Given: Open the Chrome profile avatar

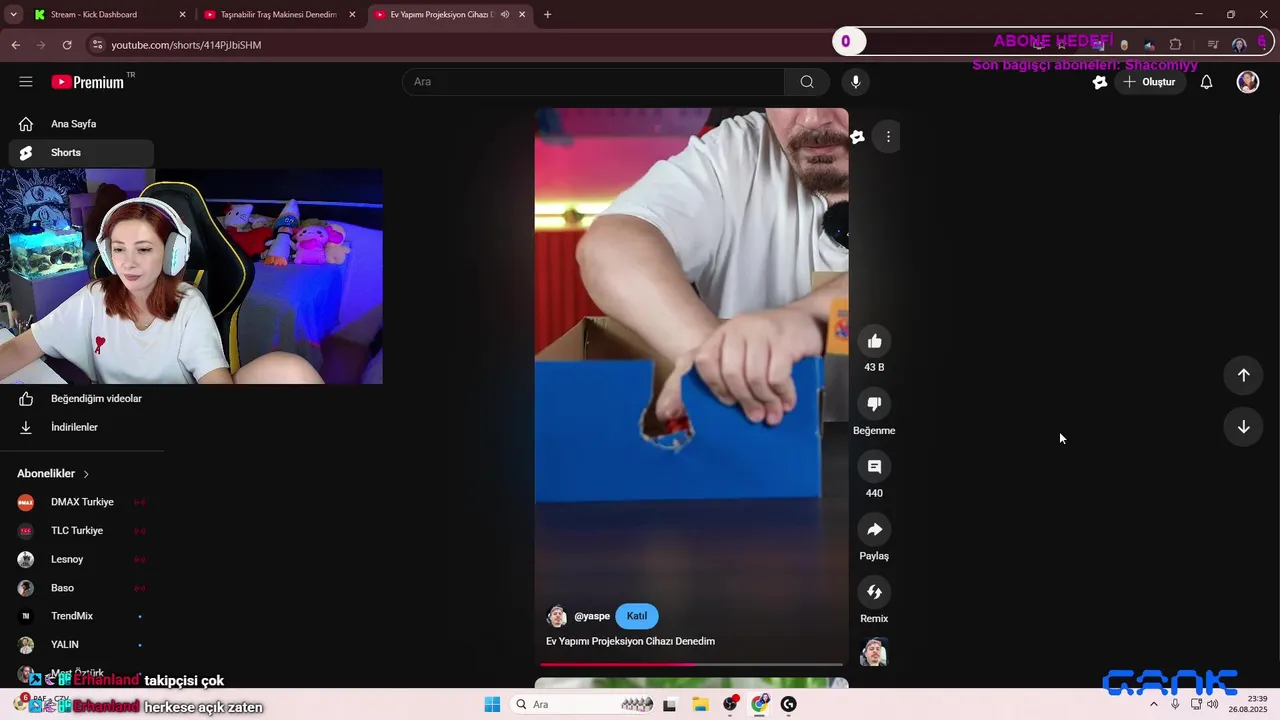Looking at the screenshot, I should [1239, 45].
